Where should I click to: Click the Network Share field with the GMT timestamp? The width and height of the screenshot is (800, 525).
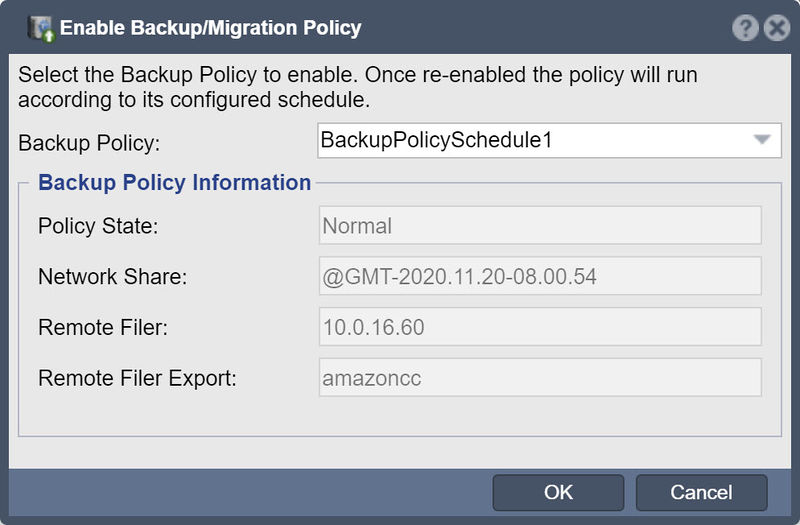(x=540, y=276)
